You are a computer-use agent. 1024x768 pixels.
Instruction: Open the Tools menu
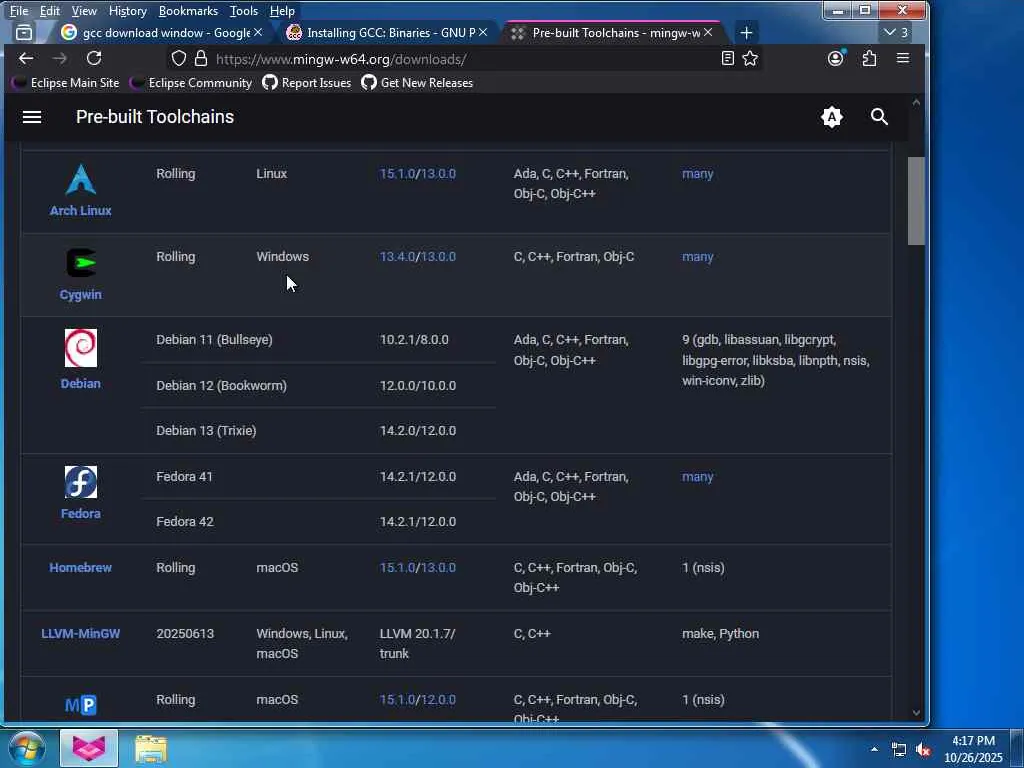[244, 11]
